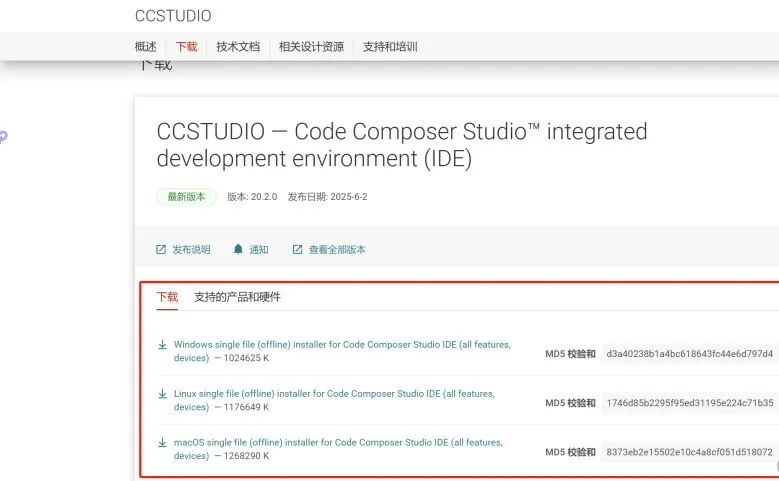Open 查看全部版本 link
Screen dimensions: 779x481
(x=337, y=249)
